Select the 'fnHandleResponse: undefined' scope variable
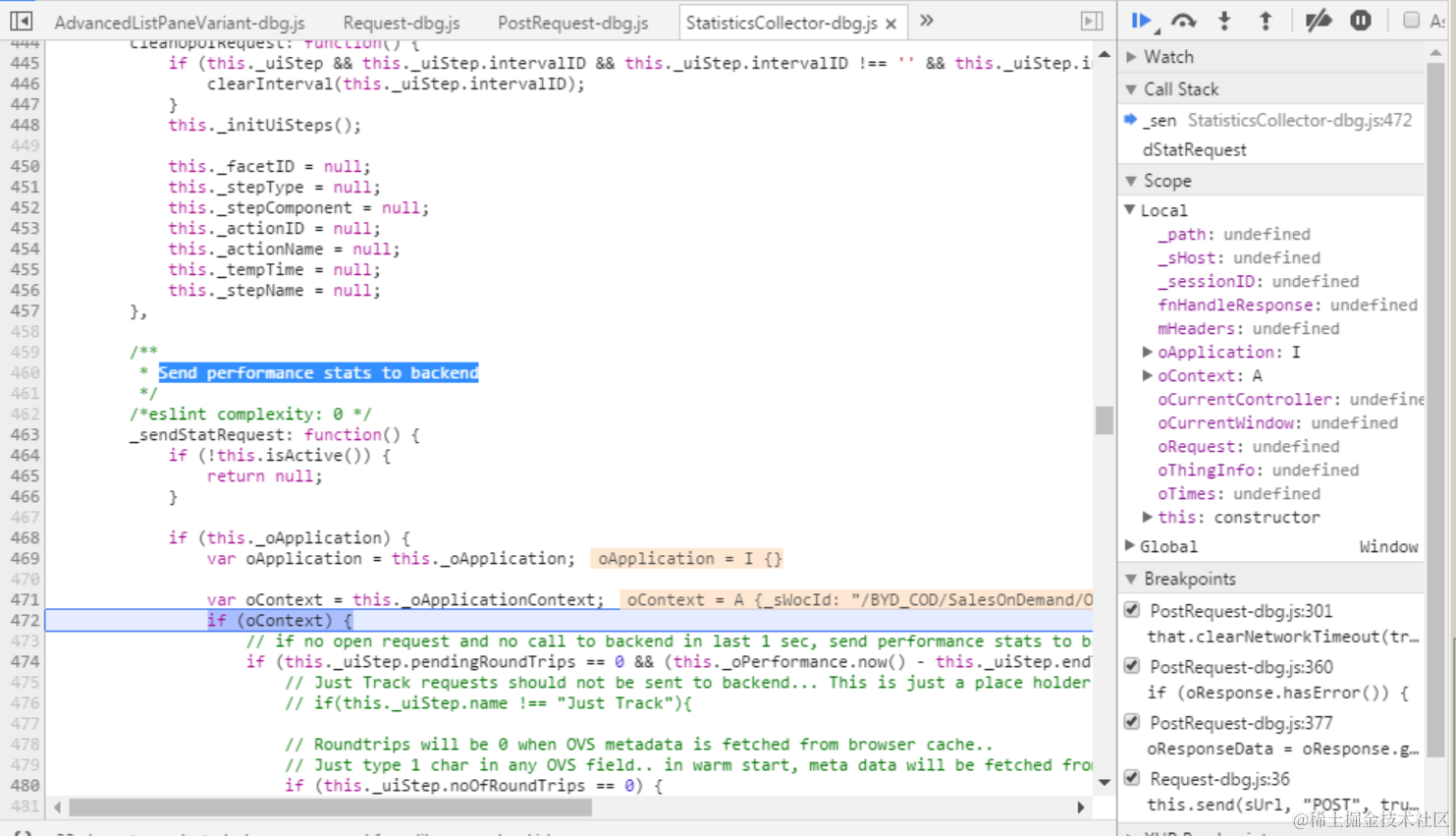Viewport: 1456px width, 836px height. tap(1287, 305)
